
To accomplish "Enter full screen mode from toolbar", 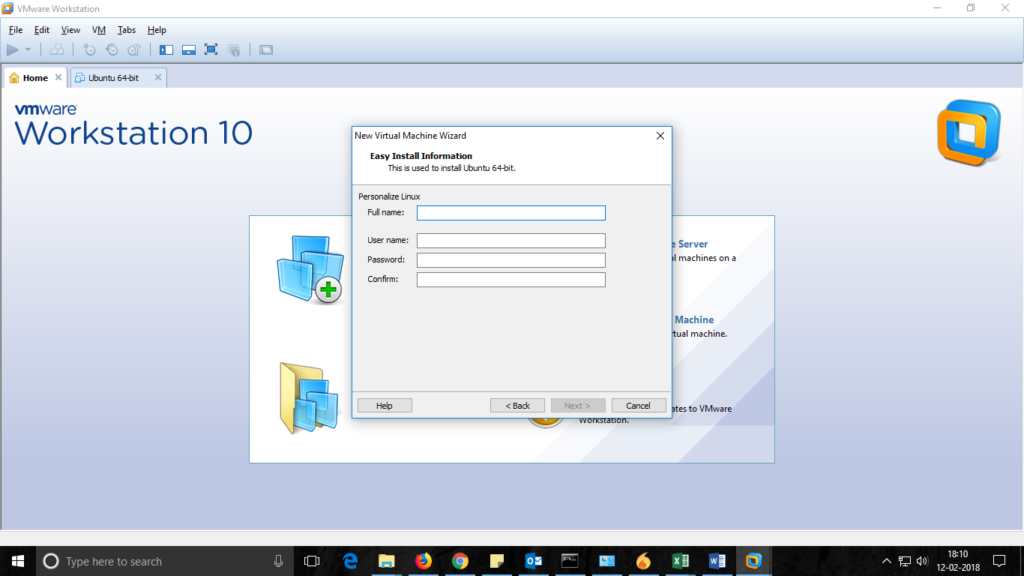I will coord(211,49).
